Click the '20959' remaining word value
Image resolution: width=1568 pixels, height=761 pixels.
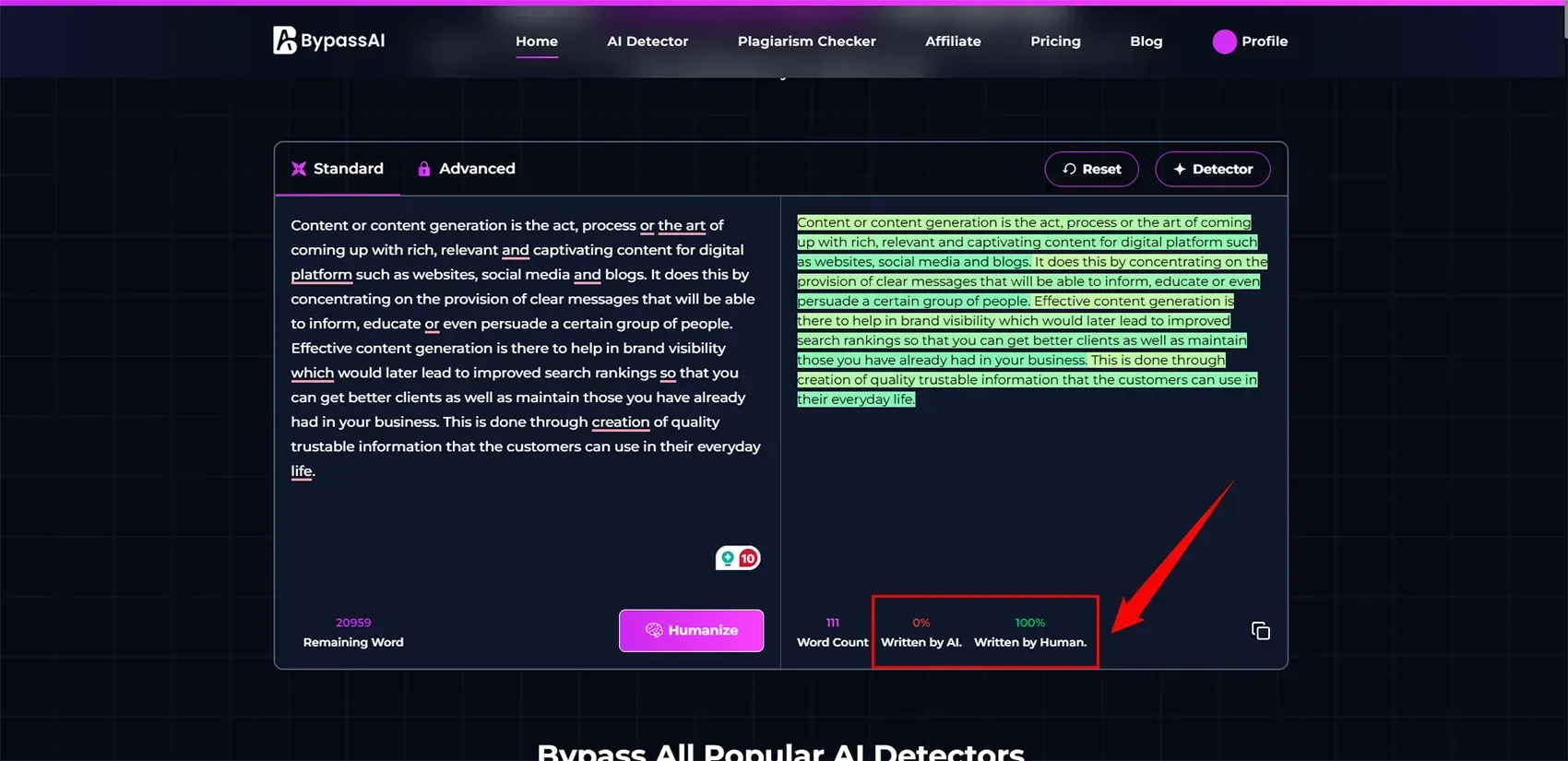[x=353, y=623]
